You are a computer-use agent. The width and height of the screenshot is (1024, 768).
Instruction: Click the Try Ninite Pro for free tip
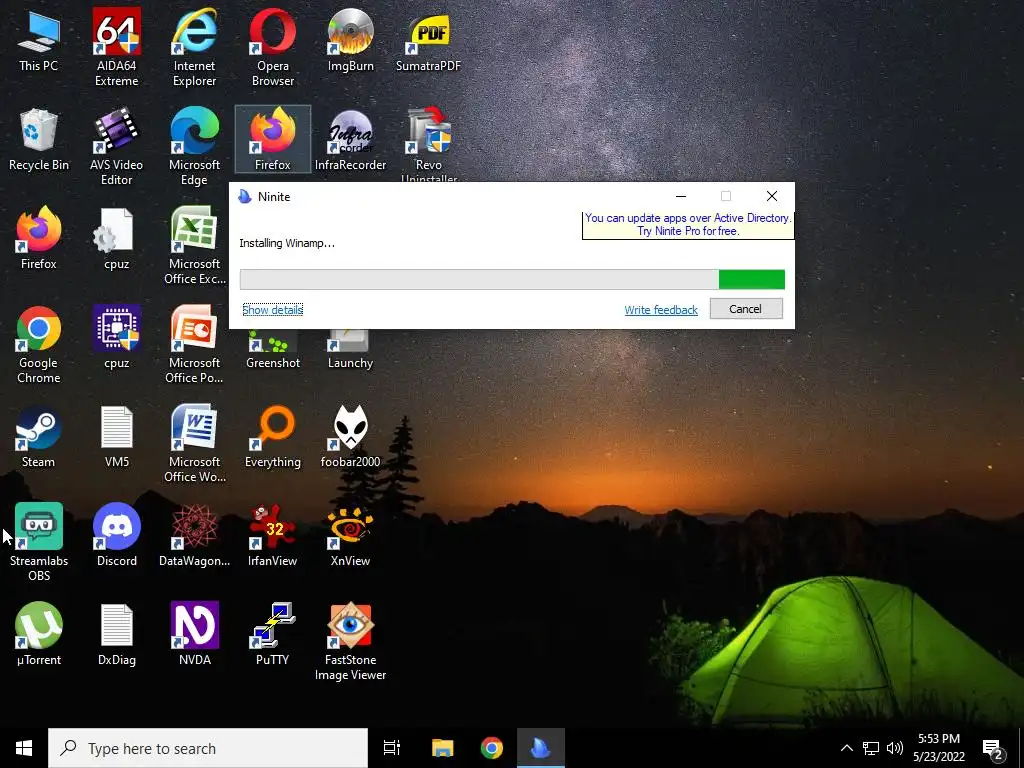pyautogui.click(x=688, y=225)
